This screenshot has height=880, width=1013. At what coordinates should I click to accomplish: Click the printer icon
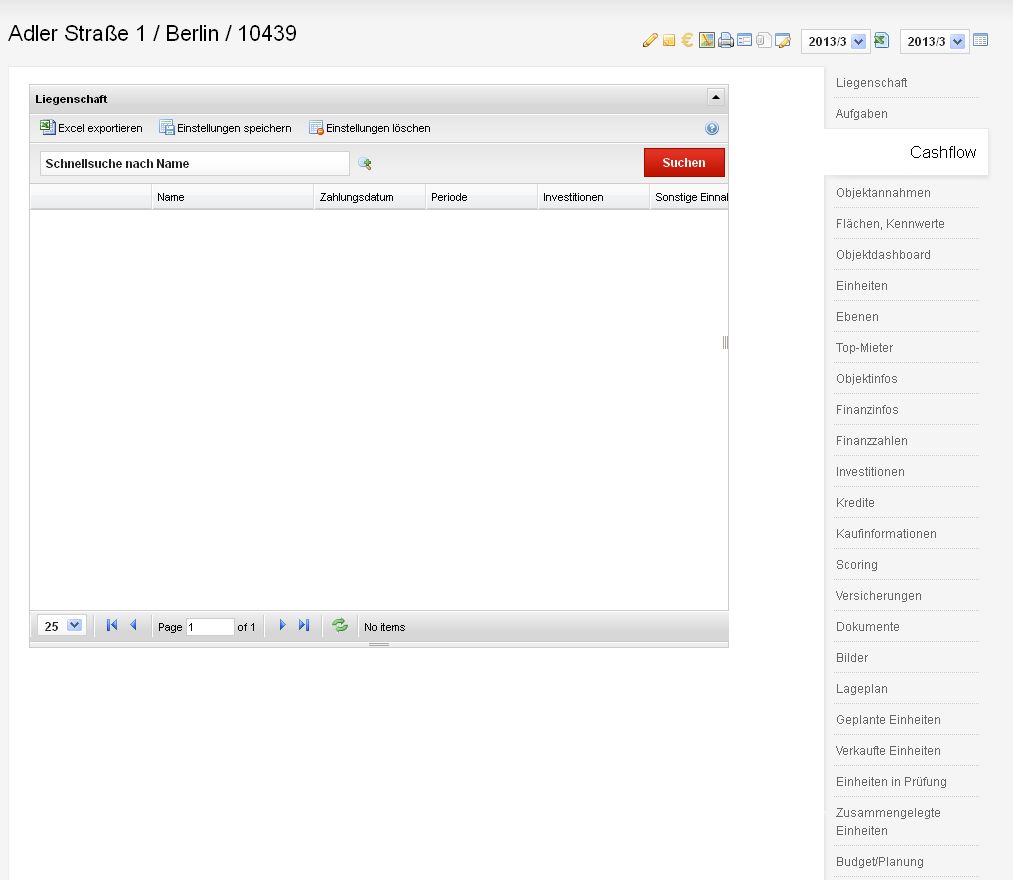tap(726, 41)
